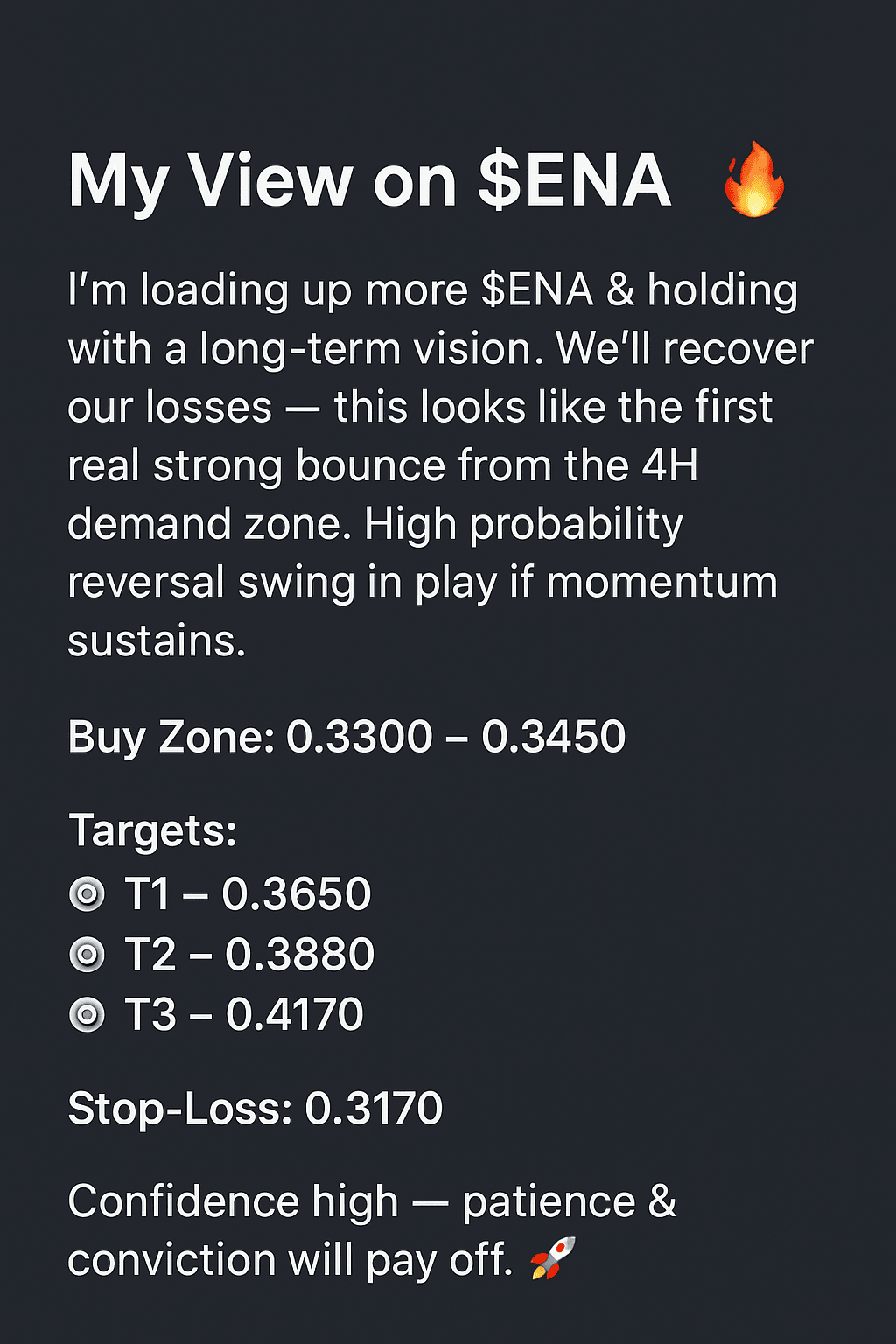Image resolution: width=896 pixels, height=1344 pixels.
Task: Click the 0.3450 buy zone upper price
Action: (554, 737)
